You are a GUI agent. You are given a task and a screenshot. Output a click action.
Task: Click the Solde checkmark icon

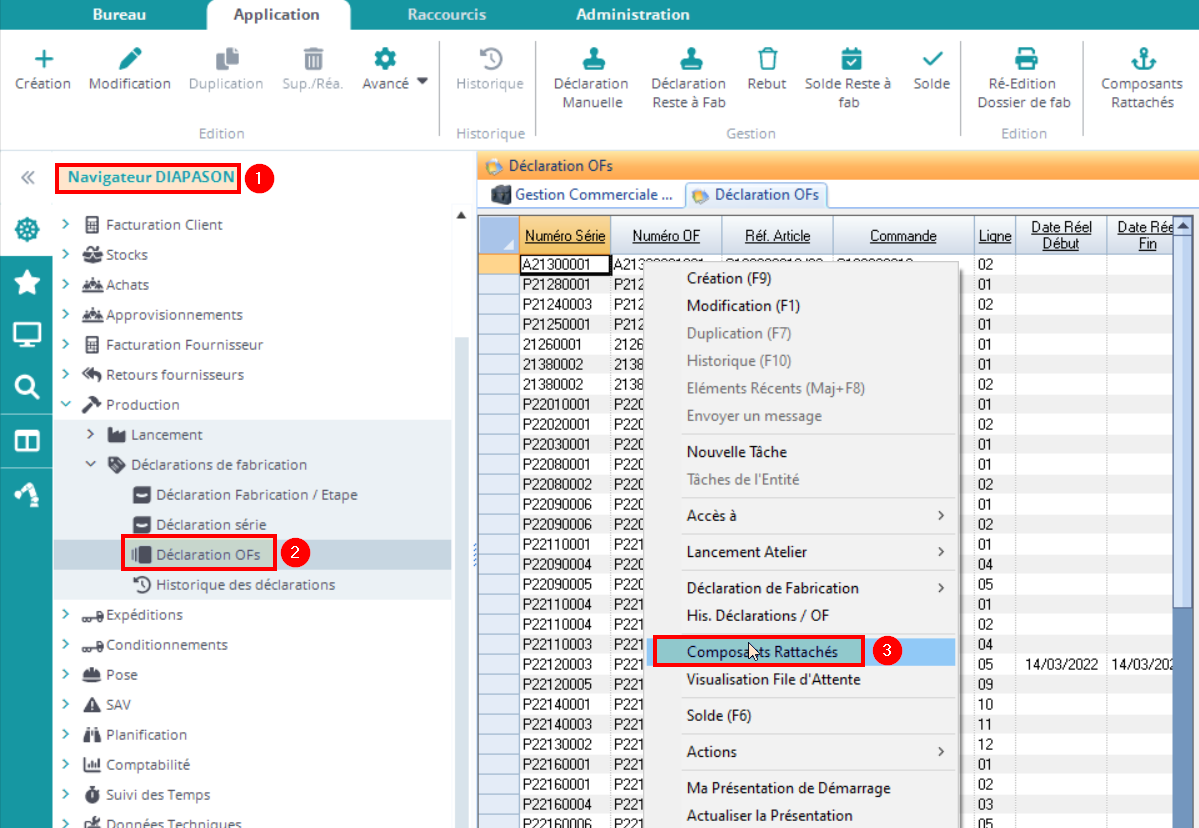[932, 58]
